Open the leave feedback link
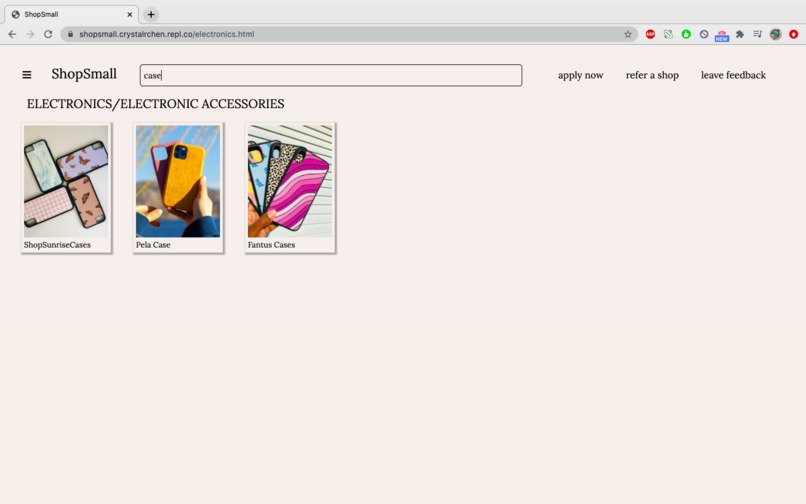806x504 pixels. pyautogui.click(x=733, y=75)
